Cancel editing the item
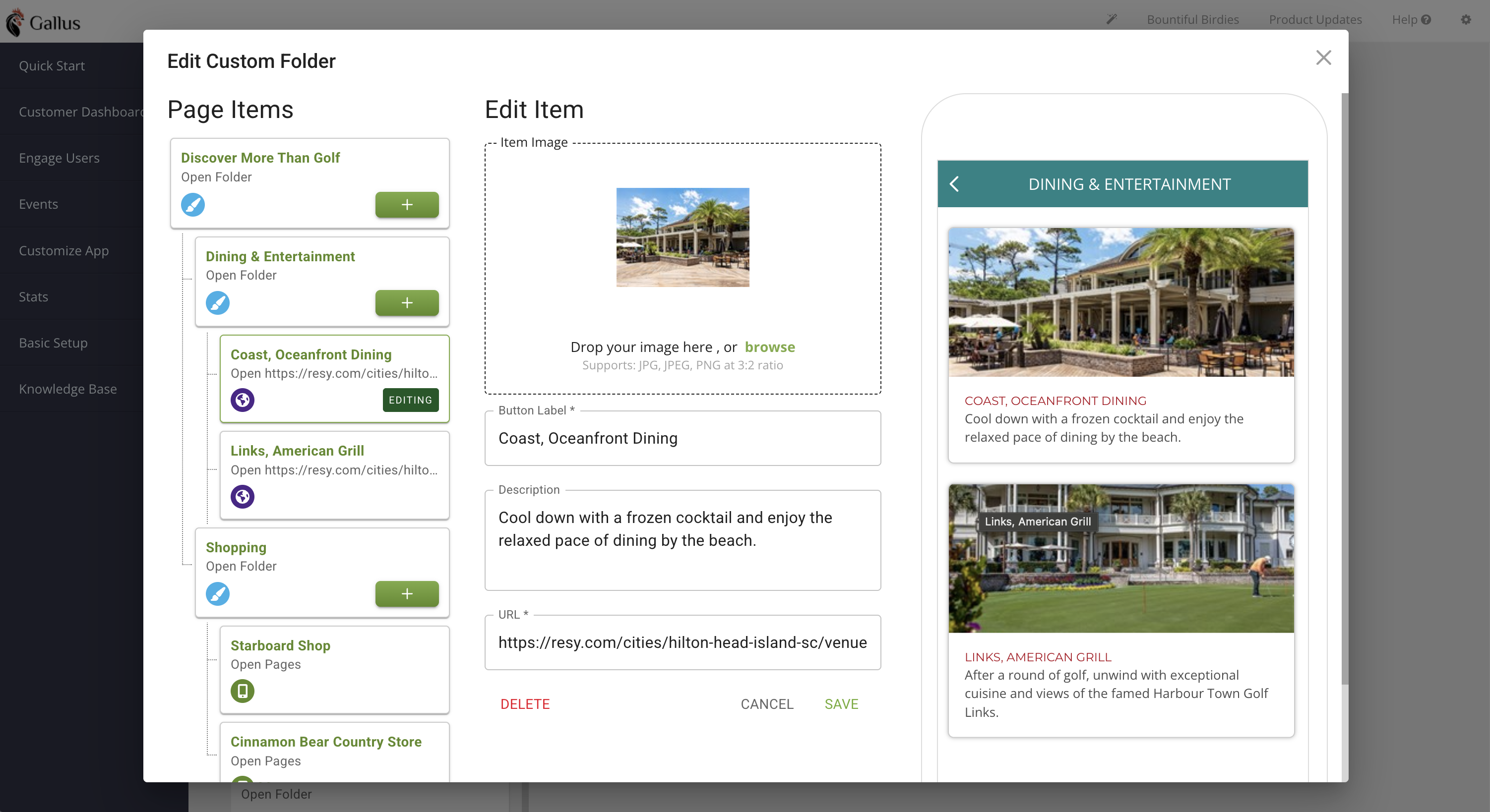1490x812 pixels. pos(766,704)
